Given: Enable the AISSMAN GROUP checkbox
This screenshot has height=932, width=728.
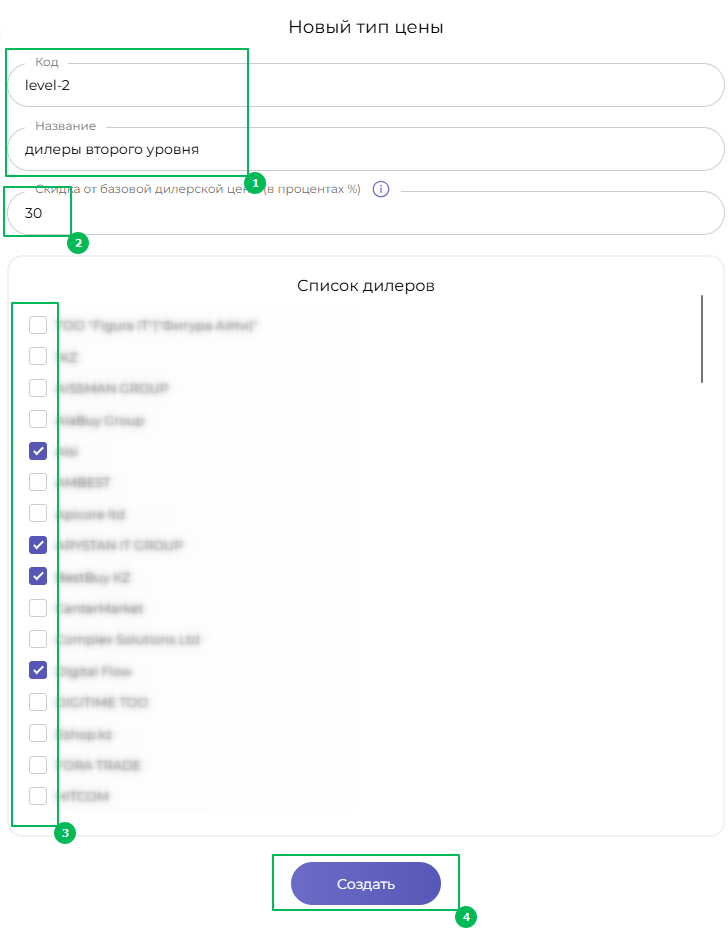Looking at the screenshot, I should click(x=38, y=388).
